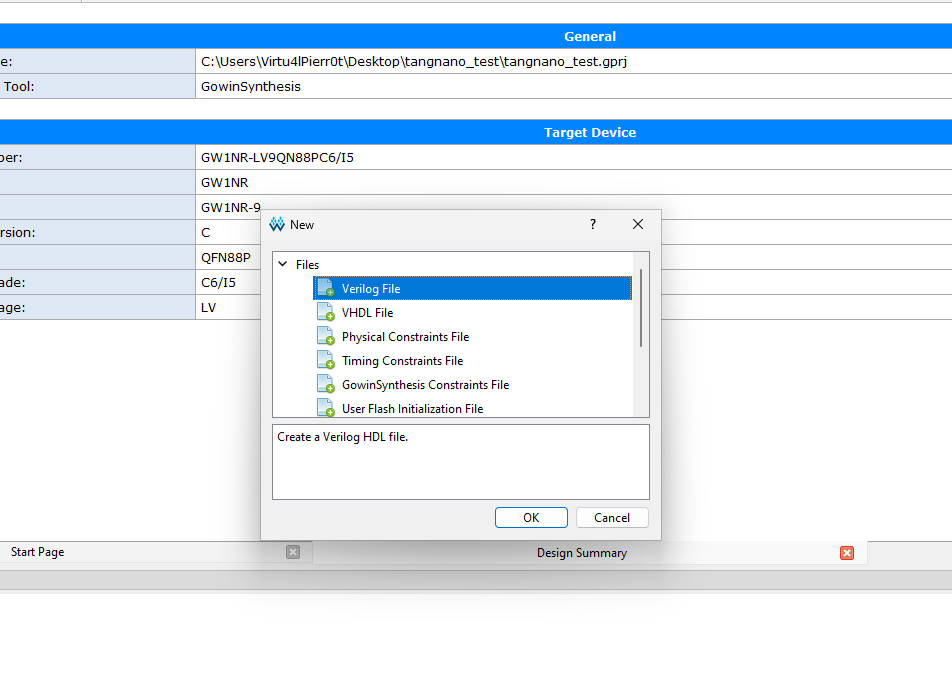This screenshot has height=700, width=952.
Task: Close the Start Page tab
Action: [x=293, y=552]
